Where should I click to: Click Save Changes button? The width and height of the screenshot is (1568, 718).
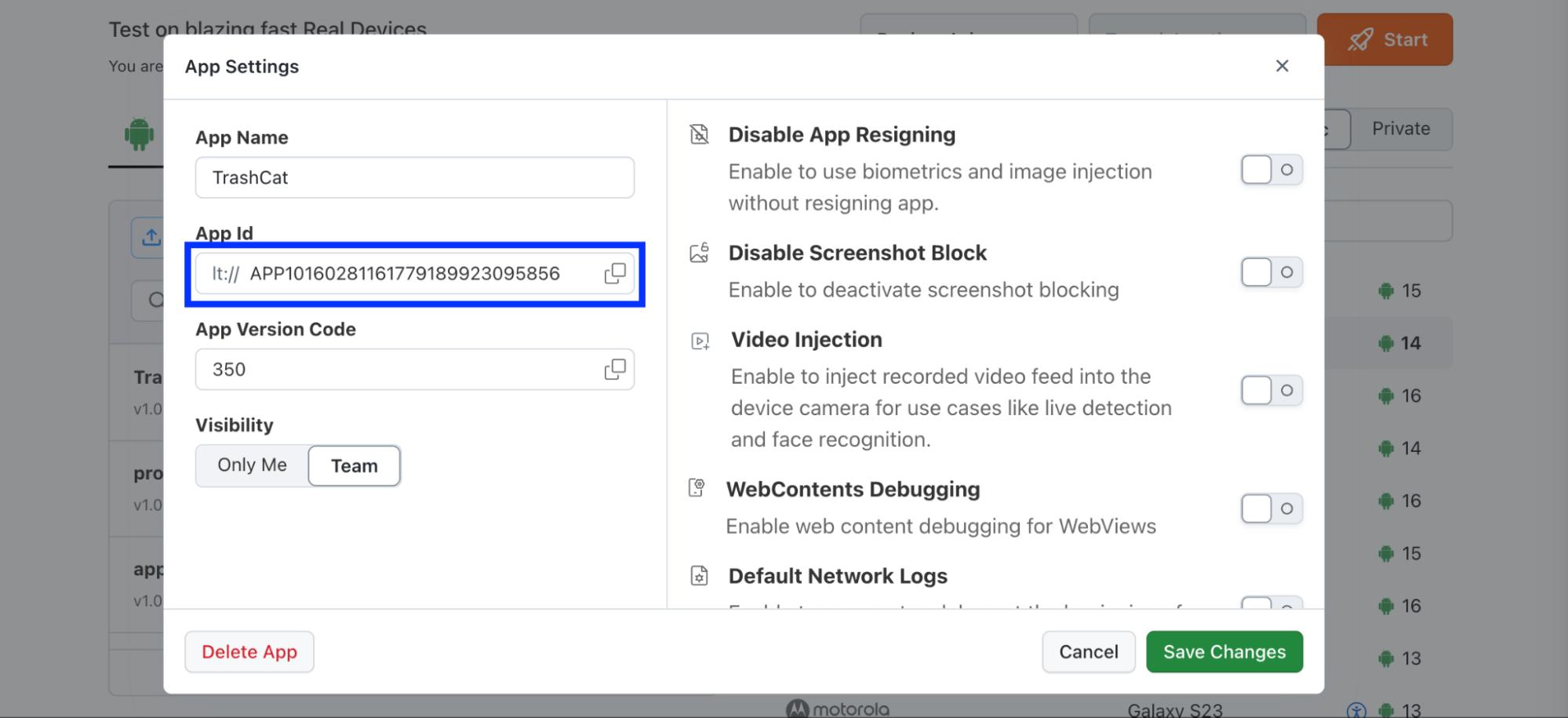pos(1224,651)
